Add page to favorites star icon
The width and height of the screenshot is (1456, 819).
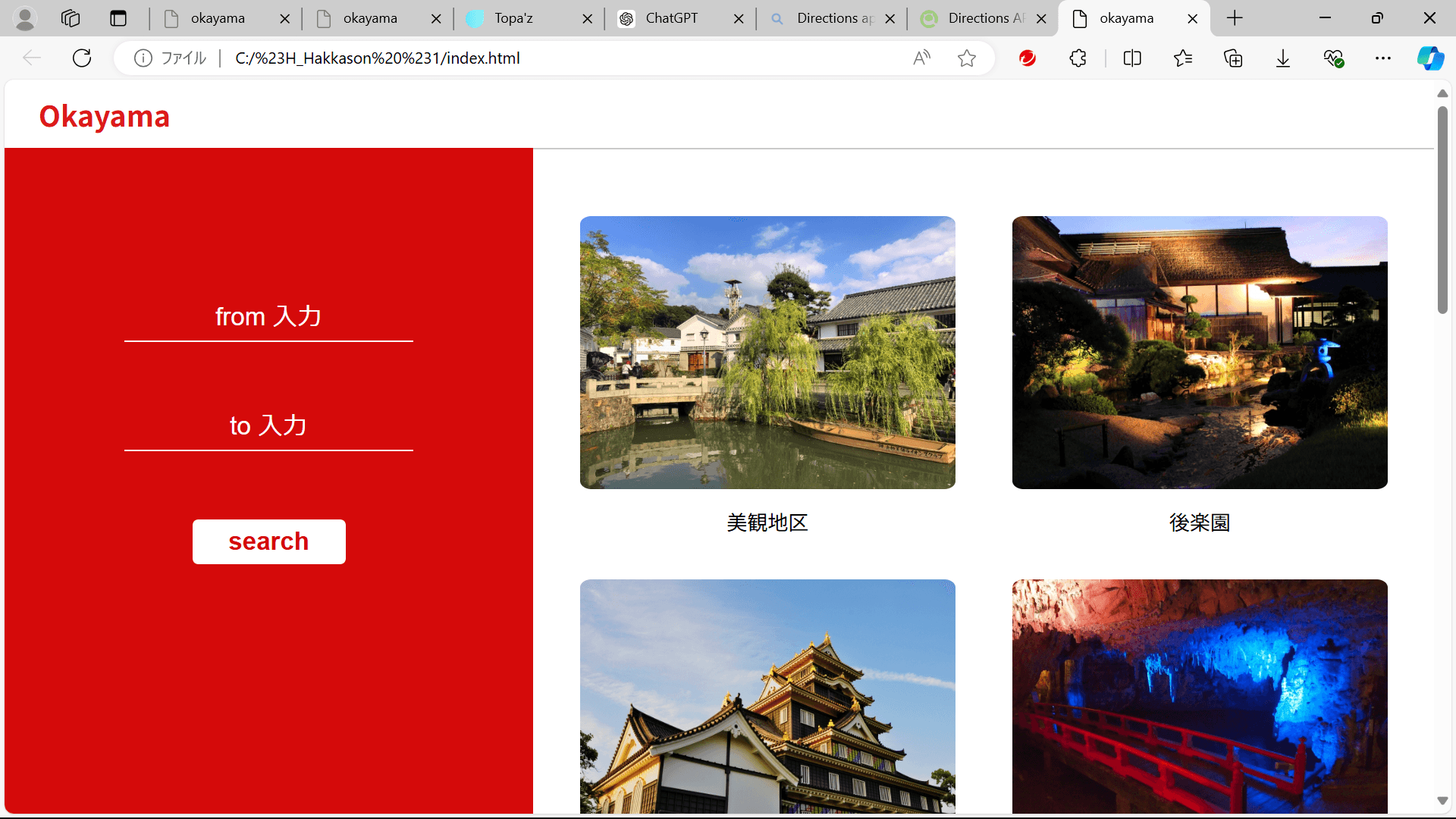coord(967,58)
